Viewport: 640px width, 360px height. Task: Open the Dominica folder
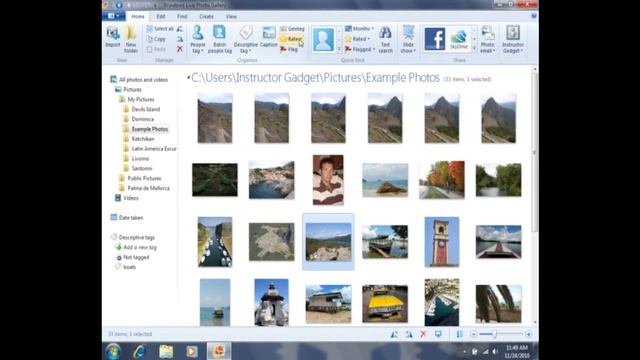(x=142, y=119)
